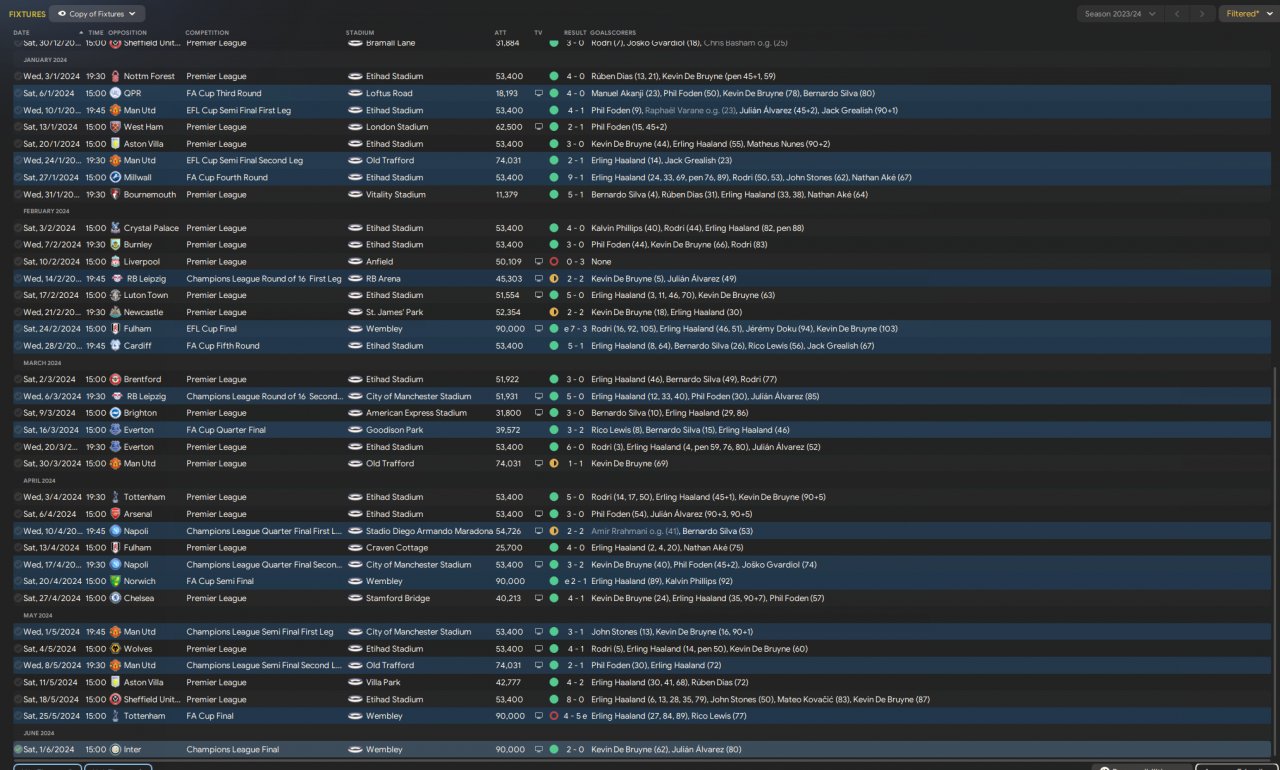The height and width of the screenshot is (770, 1280).
Task: Click the Newcastle club badge
Action: point(115,312)
